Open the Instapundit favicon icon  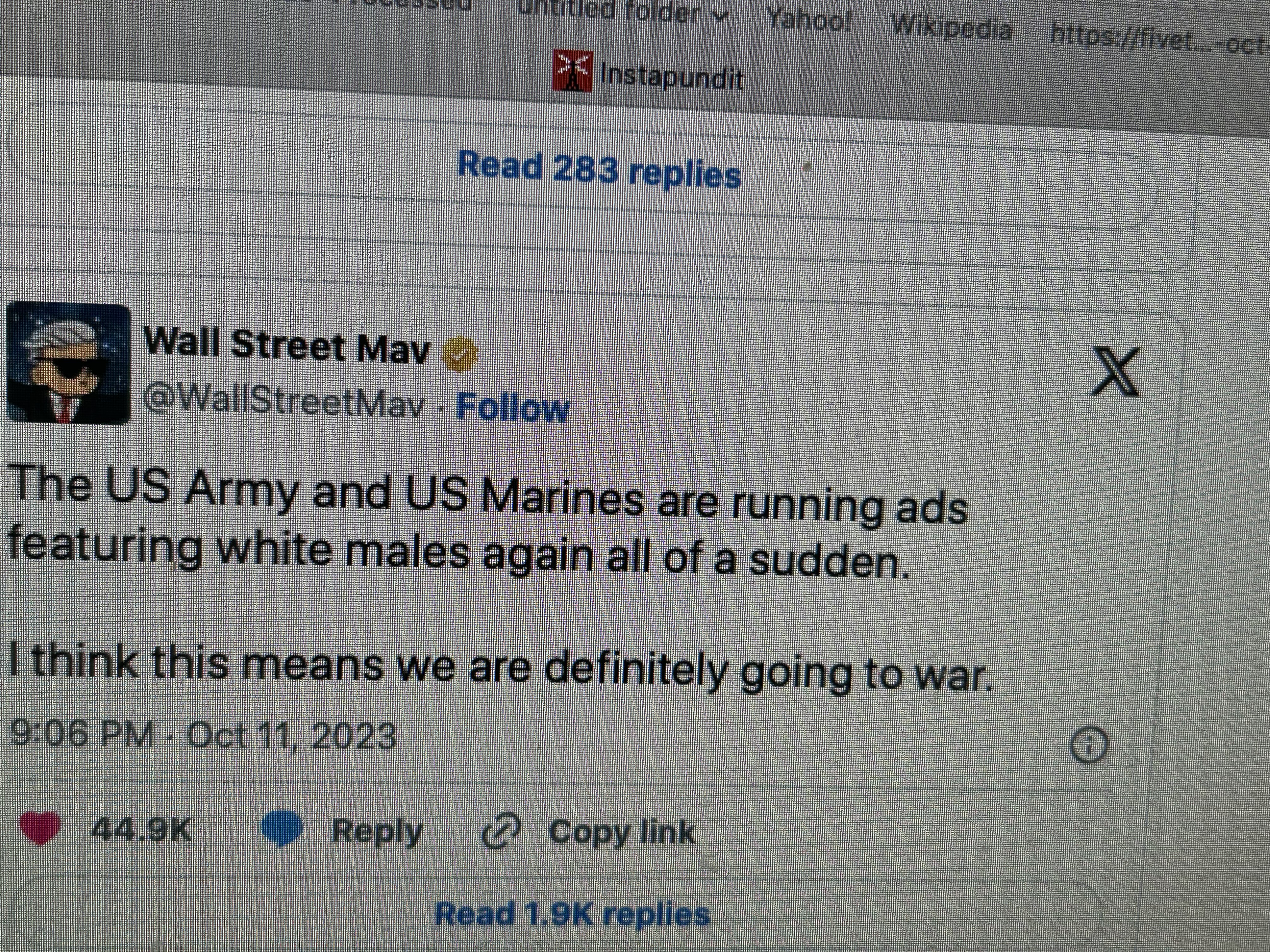(x=572, y=71)
